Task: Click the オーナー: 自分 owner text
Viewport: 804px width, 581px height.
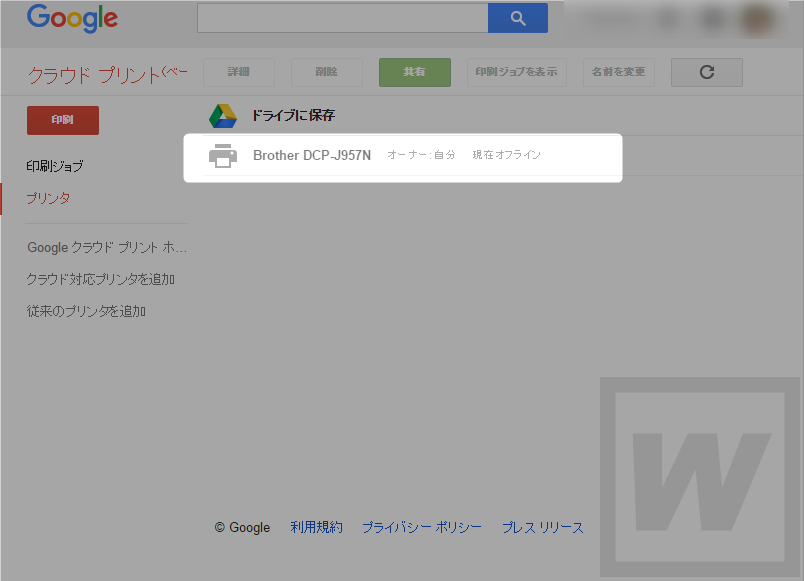Action: pos(421,155)
